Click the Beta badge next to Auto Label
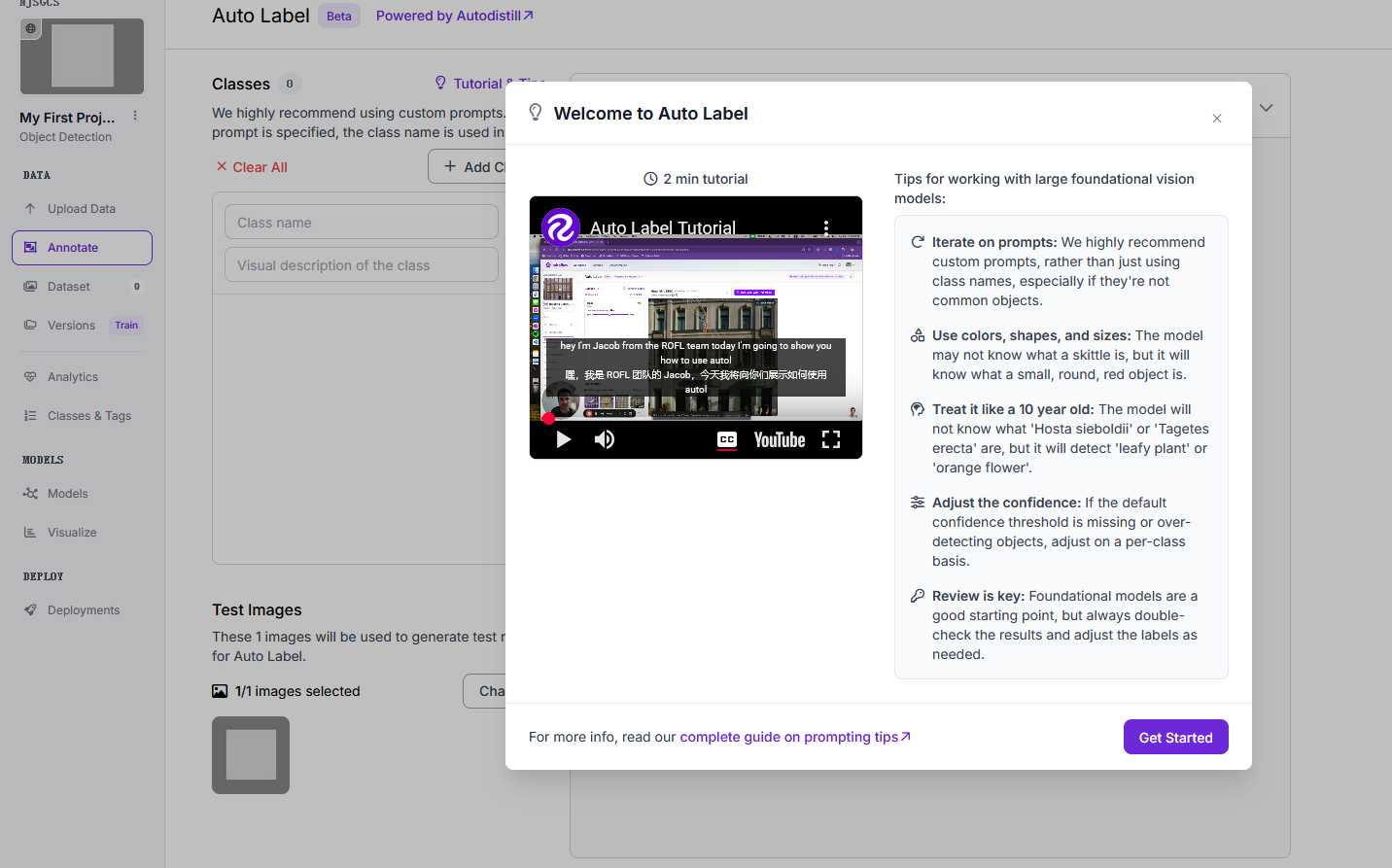This screenshot has height=868, width=1392. pyautogui.click(x=339, y=16)
